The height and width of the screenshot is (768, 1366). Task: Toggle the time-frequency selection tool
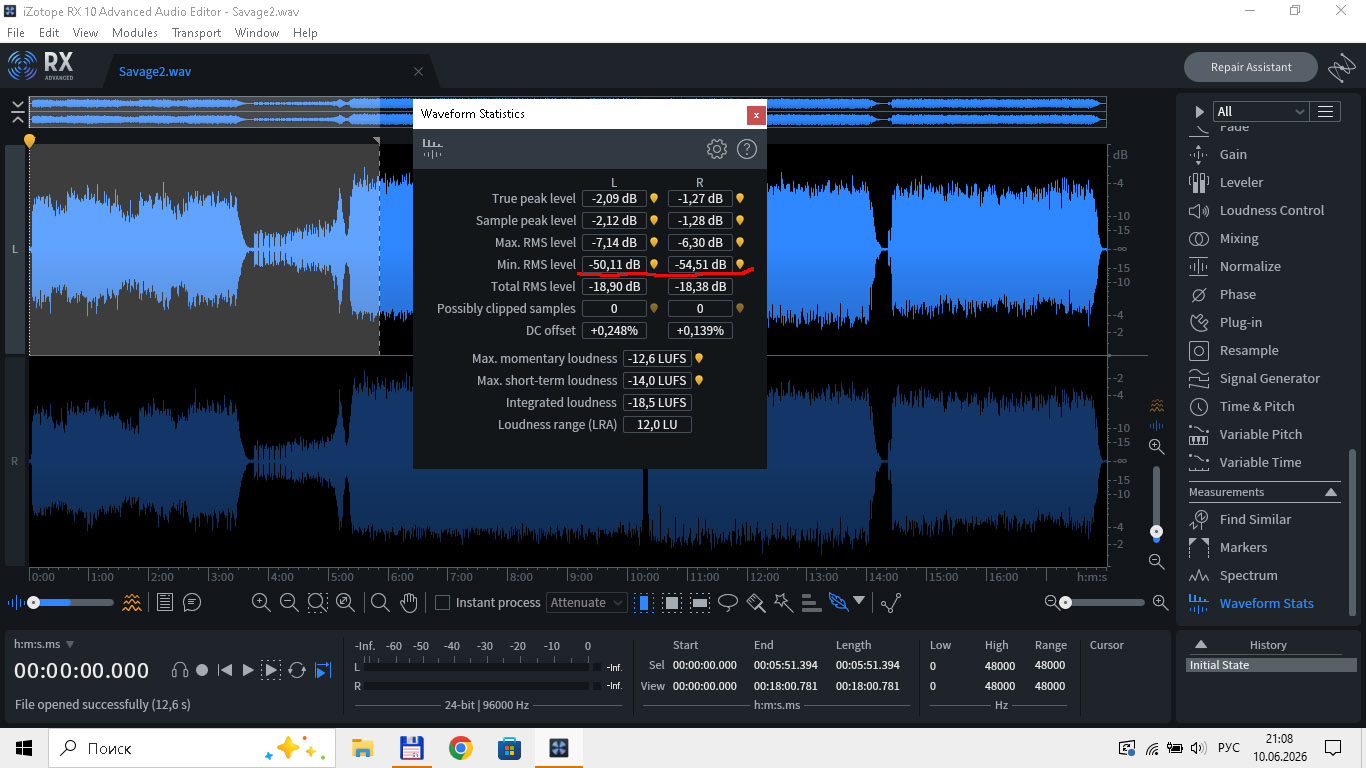672,602
